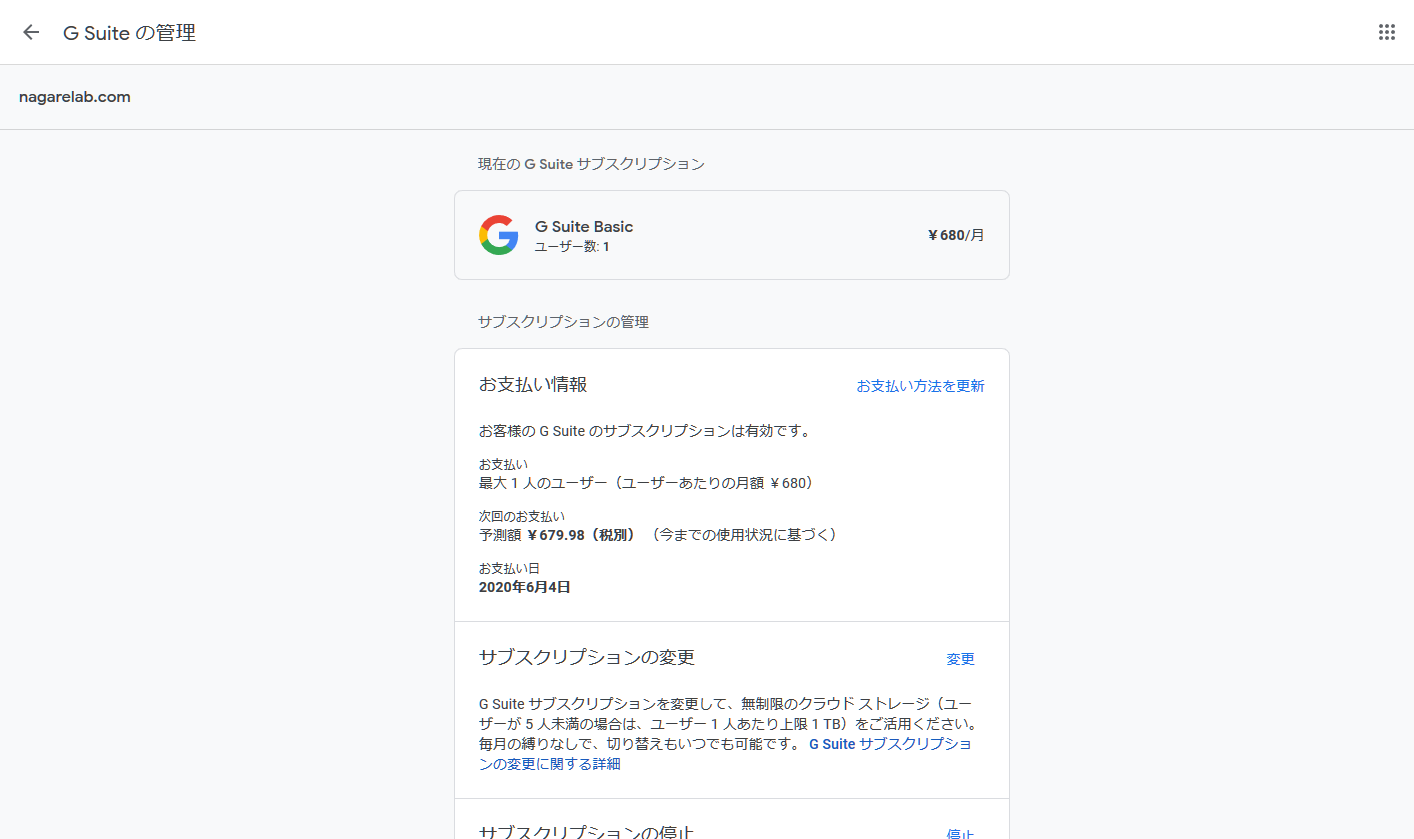Click the Google G logo

click(498, 235)
